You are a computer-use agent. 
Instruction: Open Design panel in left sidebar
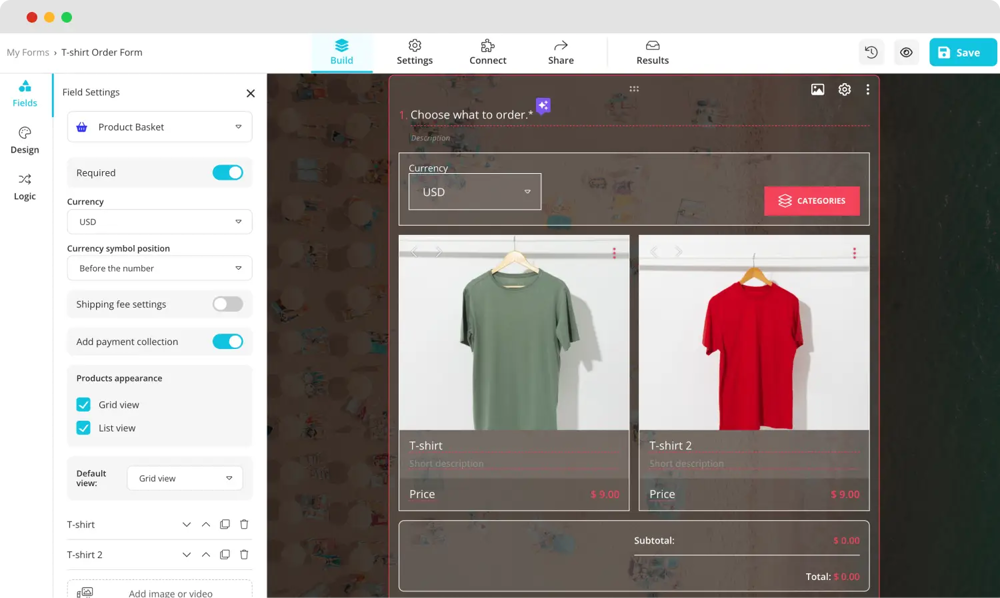(x=25, y=140)
